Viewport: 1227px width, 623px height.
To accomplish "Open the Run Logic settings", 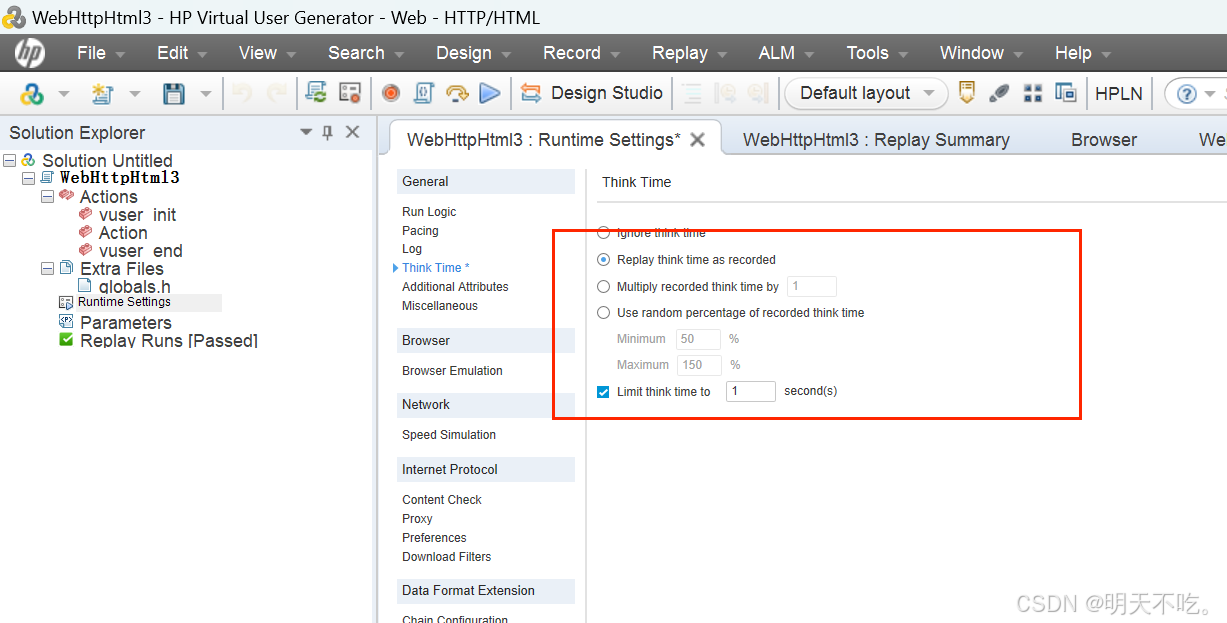I will tap(429, 212).
